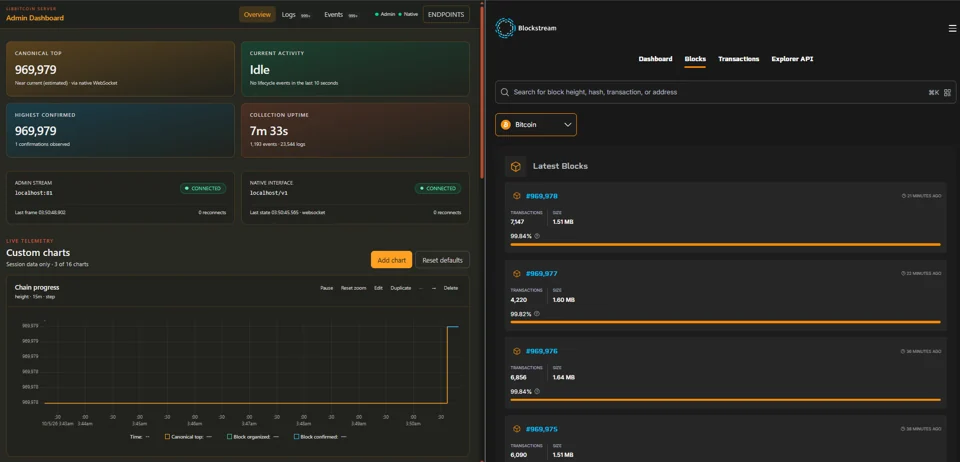Click the help icon beside 99.82%
Viewport: 960px width, 462px height.
537,314
